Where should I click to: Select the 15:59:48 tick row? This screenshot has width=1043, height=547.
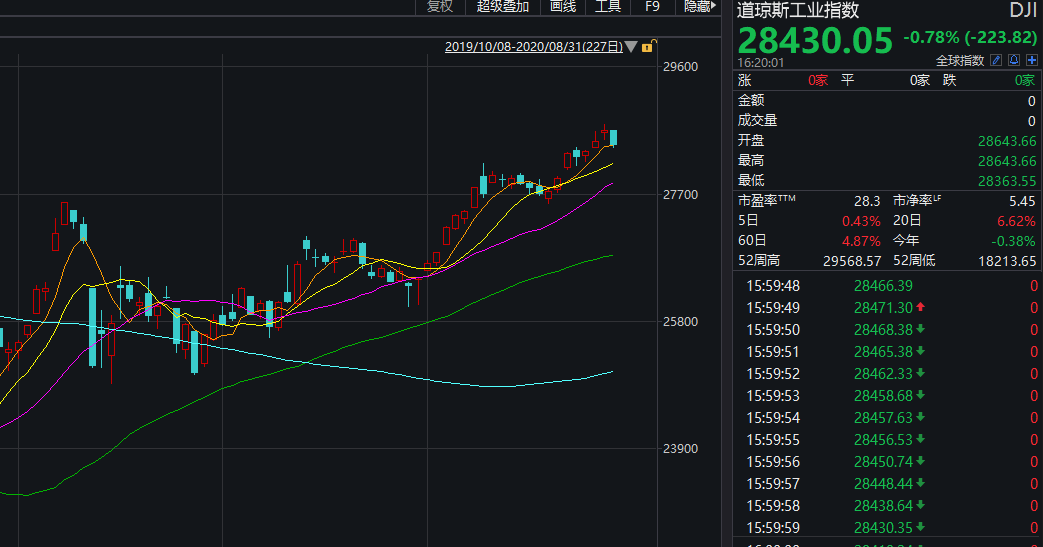888,286
